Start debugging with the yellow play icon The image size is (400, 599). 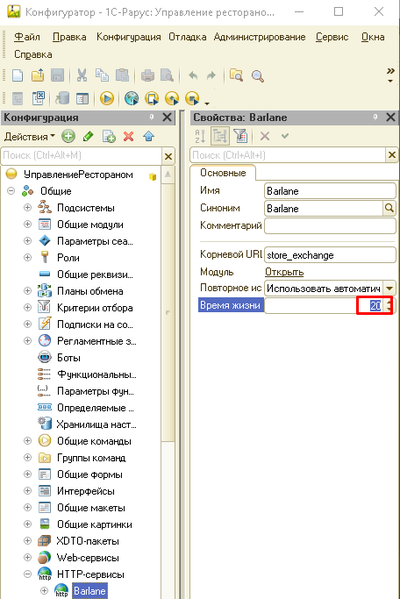[107, 99]
